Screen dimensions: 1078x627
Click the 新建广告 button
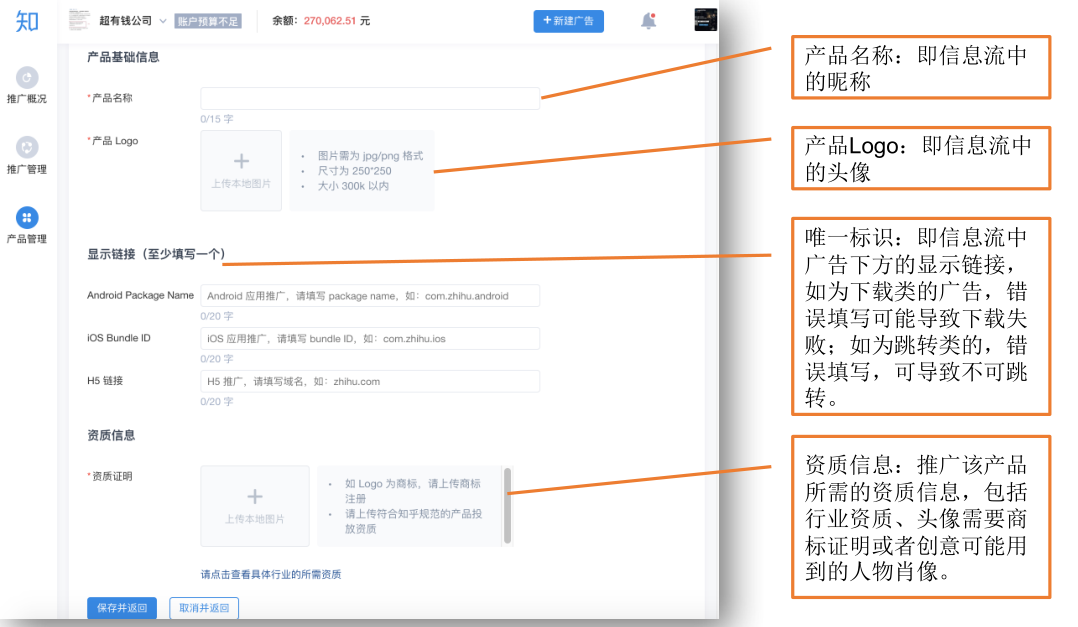coord(568,21)
